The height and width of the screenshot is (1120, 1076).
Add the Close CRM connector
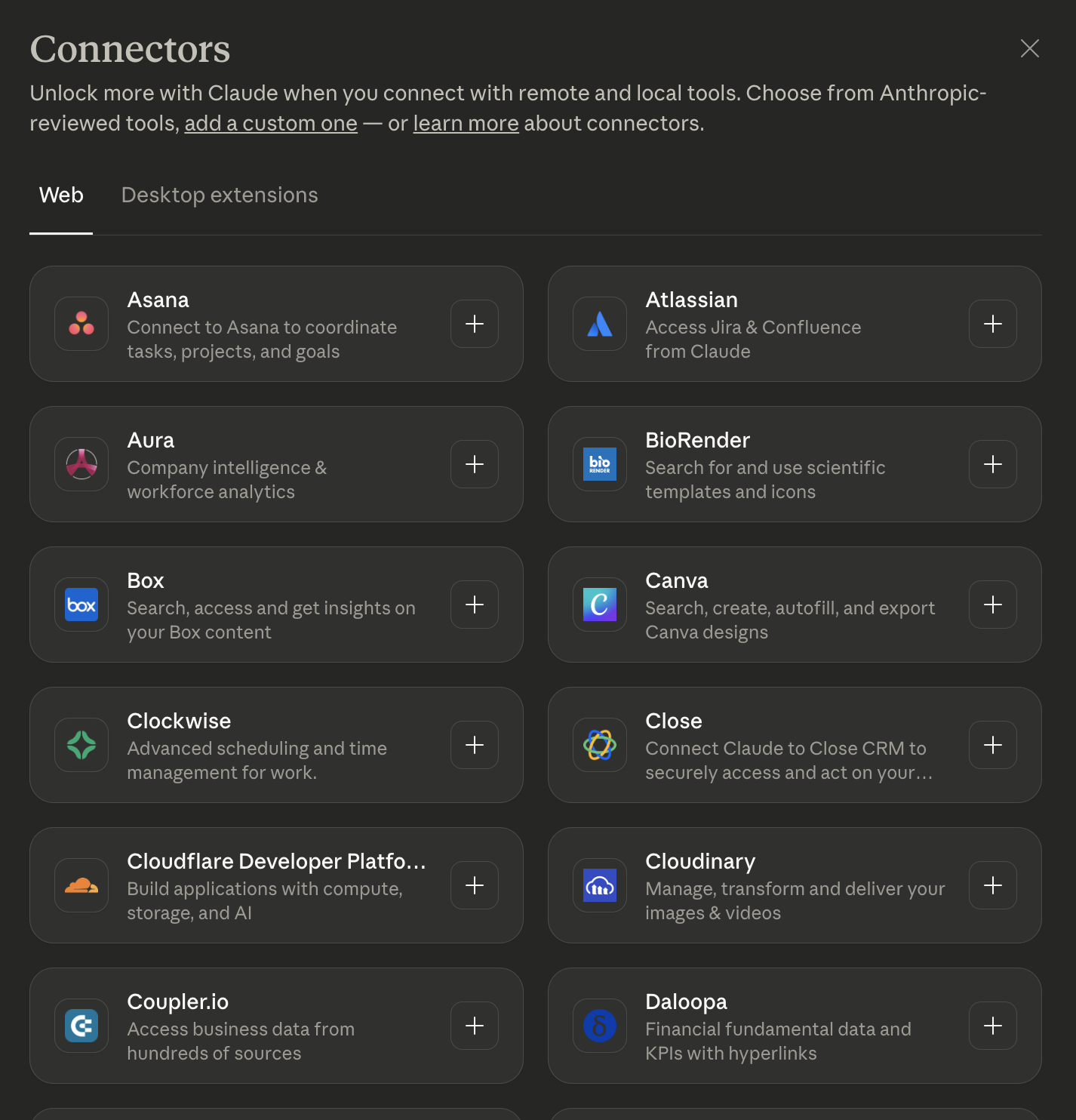pyautogui.click(x=993, y=745)
